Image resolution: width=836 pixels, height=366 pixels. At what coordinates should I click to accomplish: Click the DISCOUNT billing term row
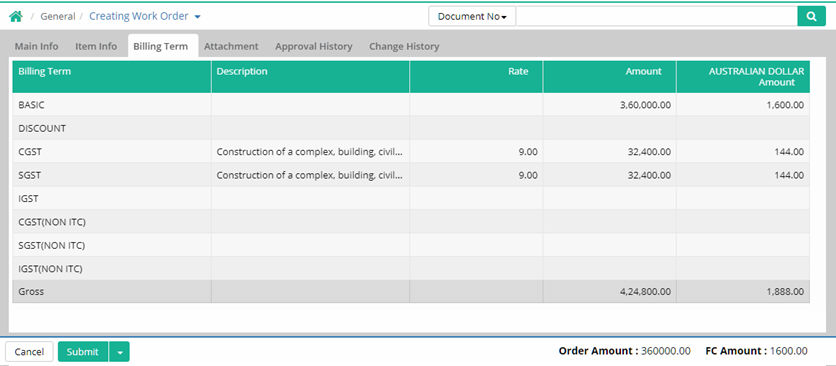click(x=411, y=129)
